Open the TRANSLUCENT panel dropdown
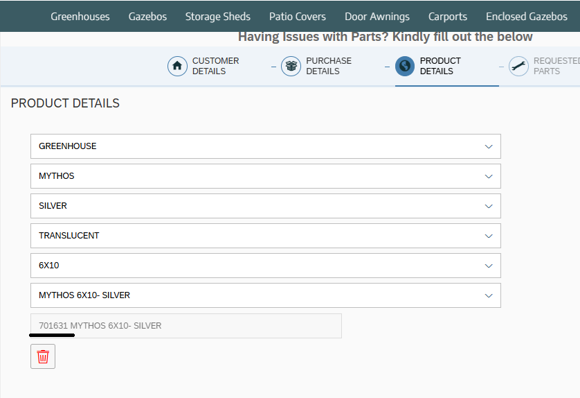The height and width of the screenshot is (398, 580). [266, 236]
